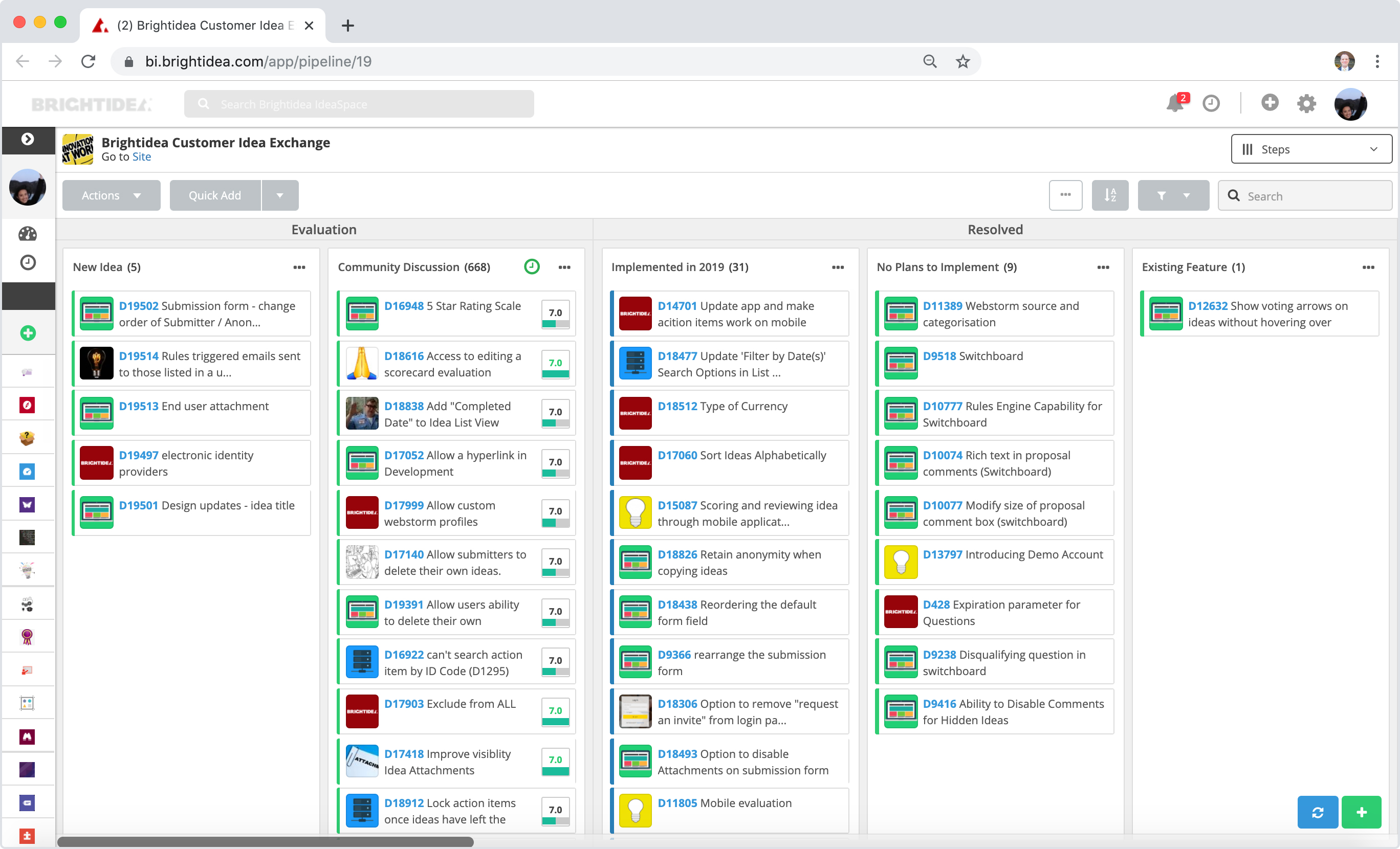Image resolution: width=1400 pixels, height=849 pixels.
Task: Click yellow bulb thumbnail of D13797
Action: [901, 562]
